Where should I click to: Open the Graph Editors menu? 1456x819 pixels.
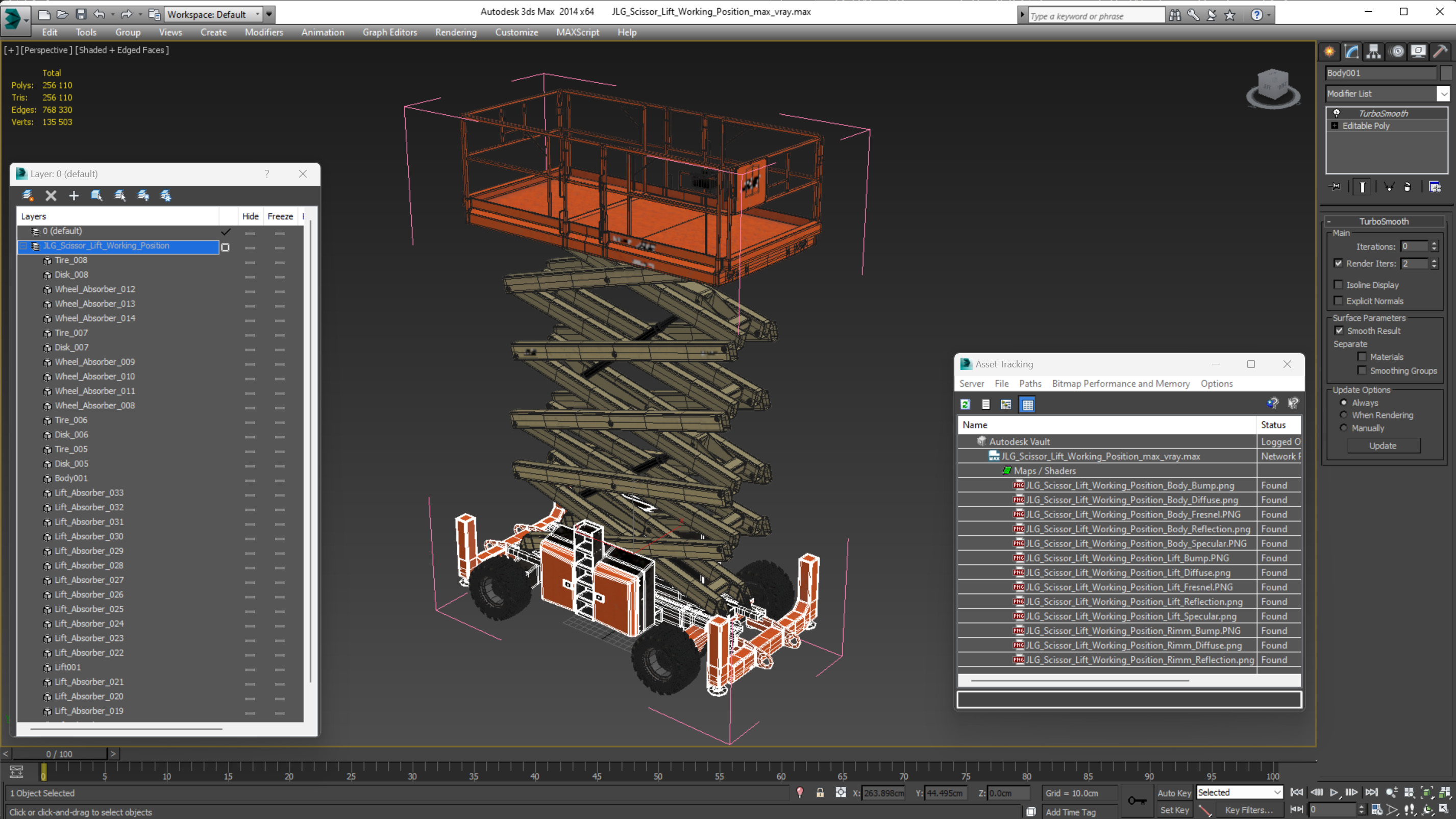[x=389, y=32]
